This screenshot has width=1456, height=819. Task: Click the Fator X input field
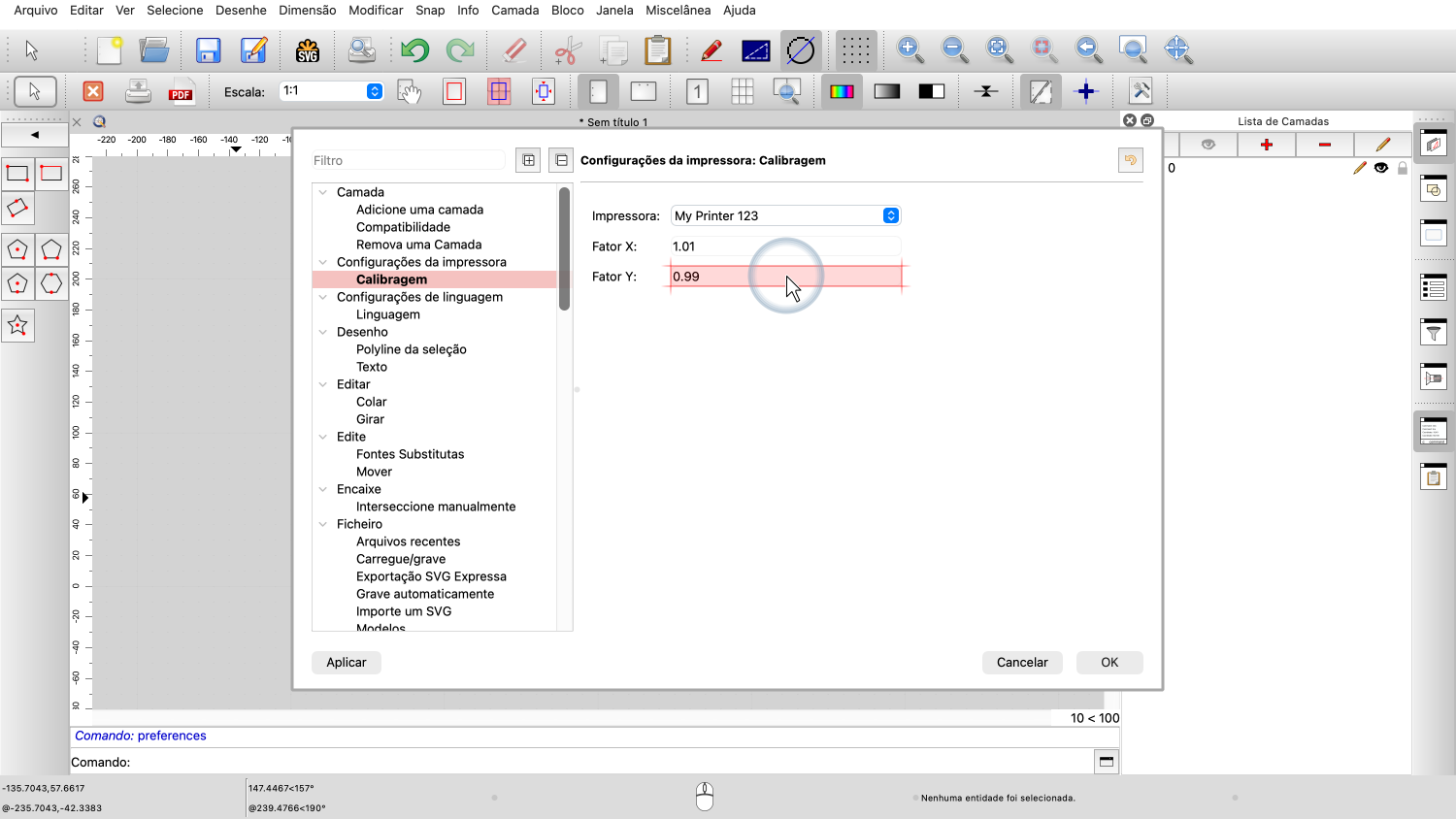(x=785, y=246)
